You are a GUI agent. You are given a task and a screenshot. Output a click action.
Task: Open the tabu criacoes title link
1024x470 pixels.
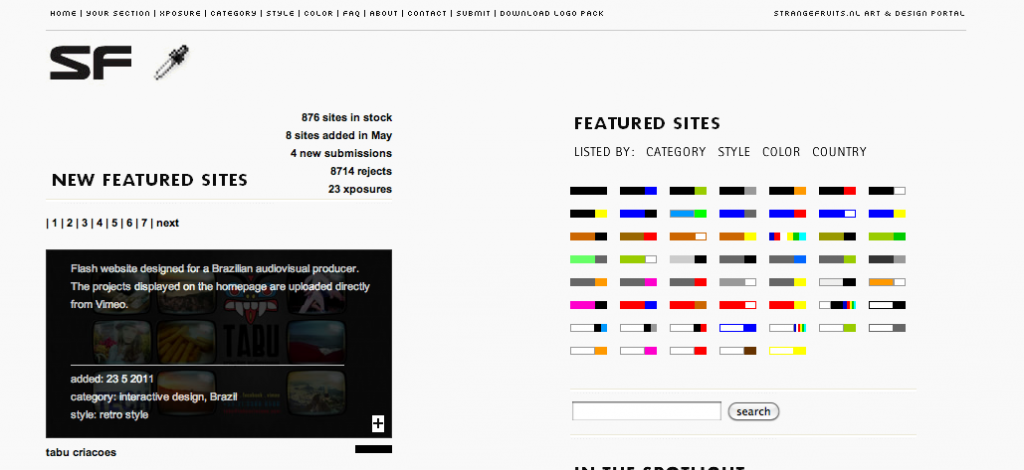point(81,452)
